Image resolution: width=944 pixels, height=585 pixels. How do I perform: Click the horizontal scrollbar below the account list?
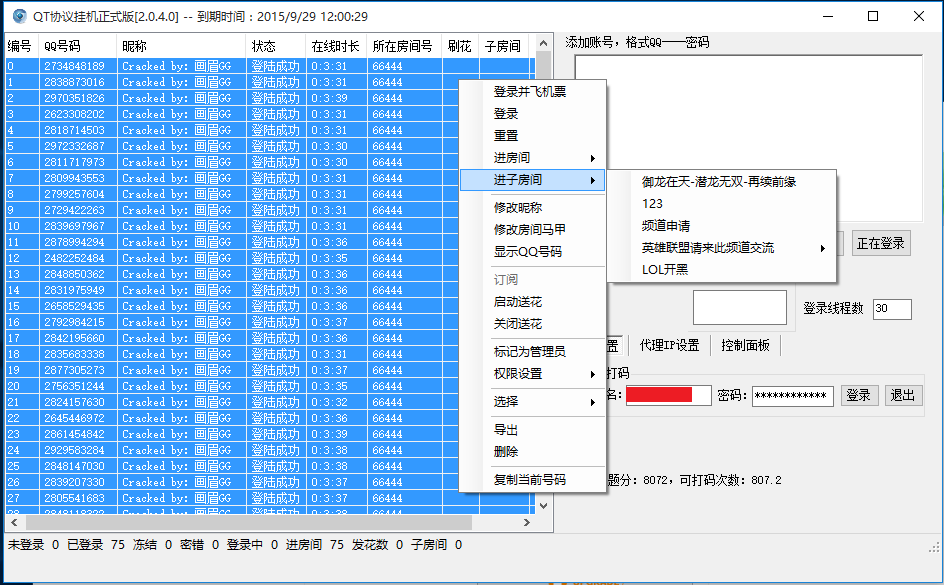coord(250,521)
